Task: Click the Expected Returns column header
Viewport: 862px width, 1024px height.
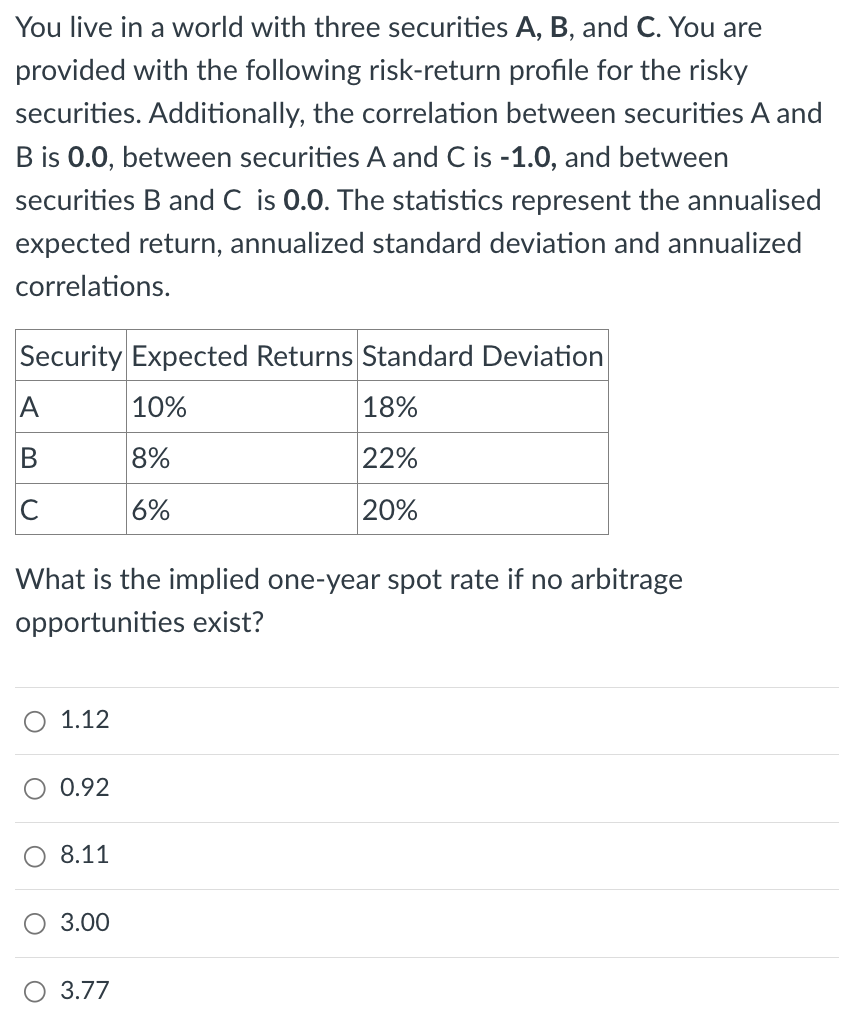Action: [x=242, y=356]
